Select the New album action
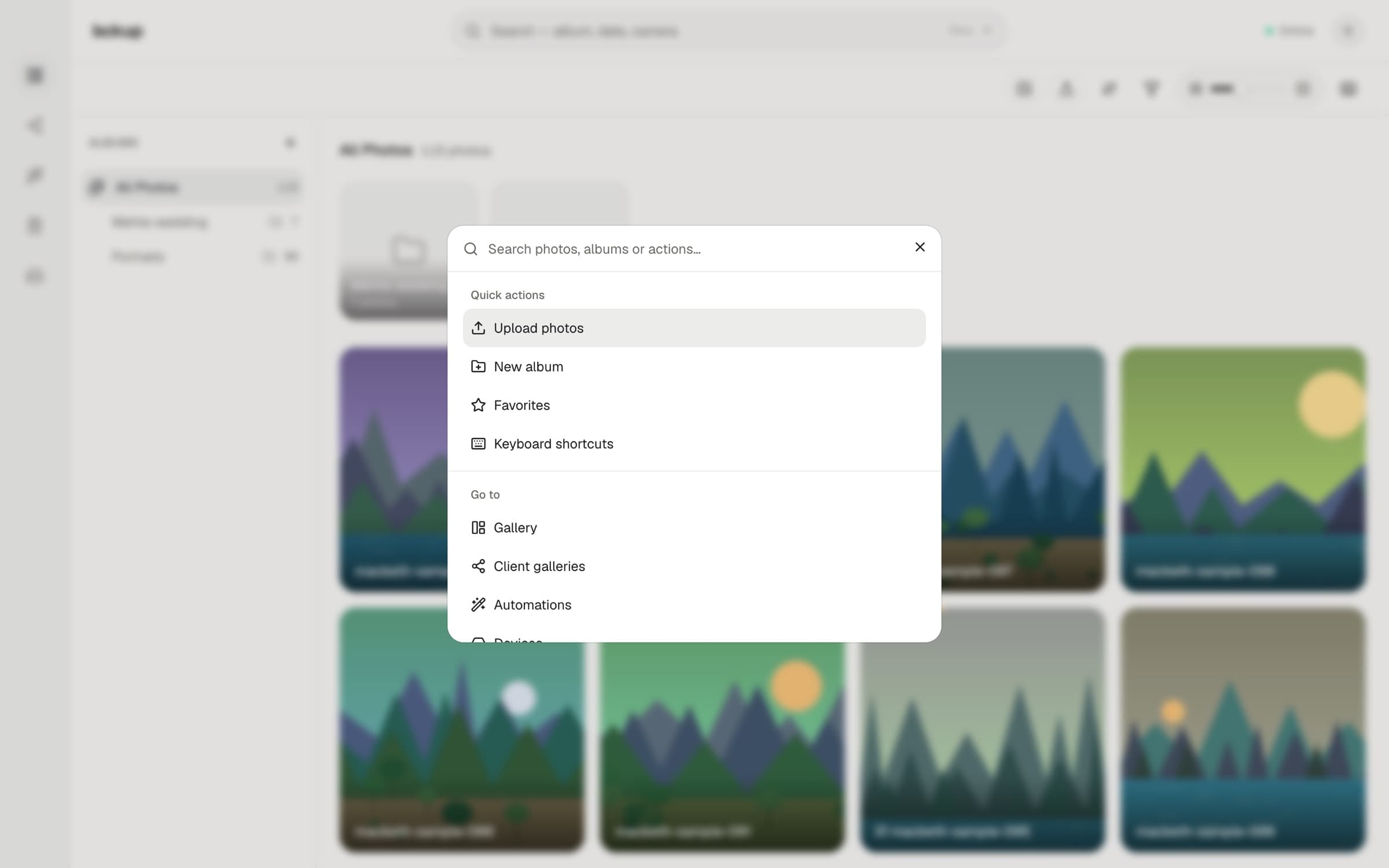Viewport: 1389px width, 868px height. tap(694, 367)
